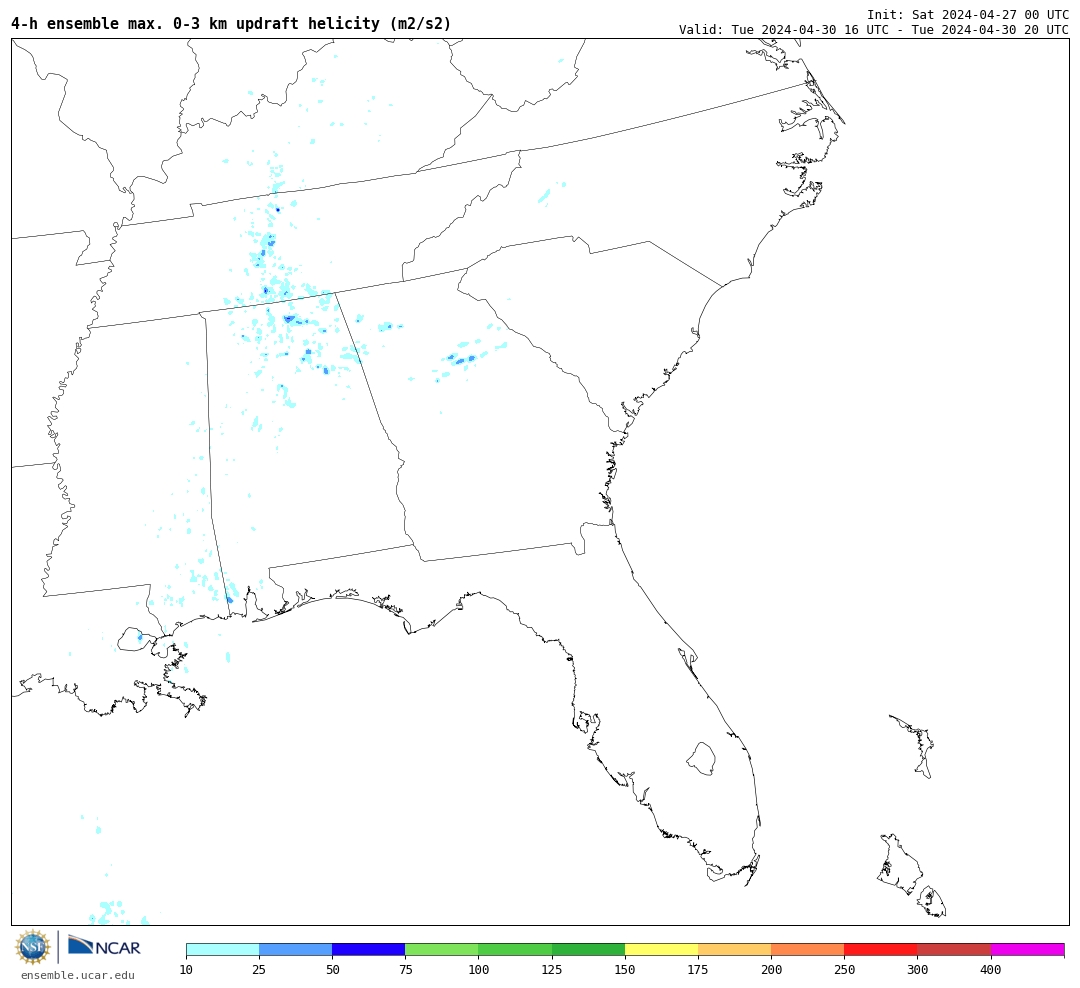1080x988 pixels.
Task: Click the colorbar label 150
Action: point(625,970)
